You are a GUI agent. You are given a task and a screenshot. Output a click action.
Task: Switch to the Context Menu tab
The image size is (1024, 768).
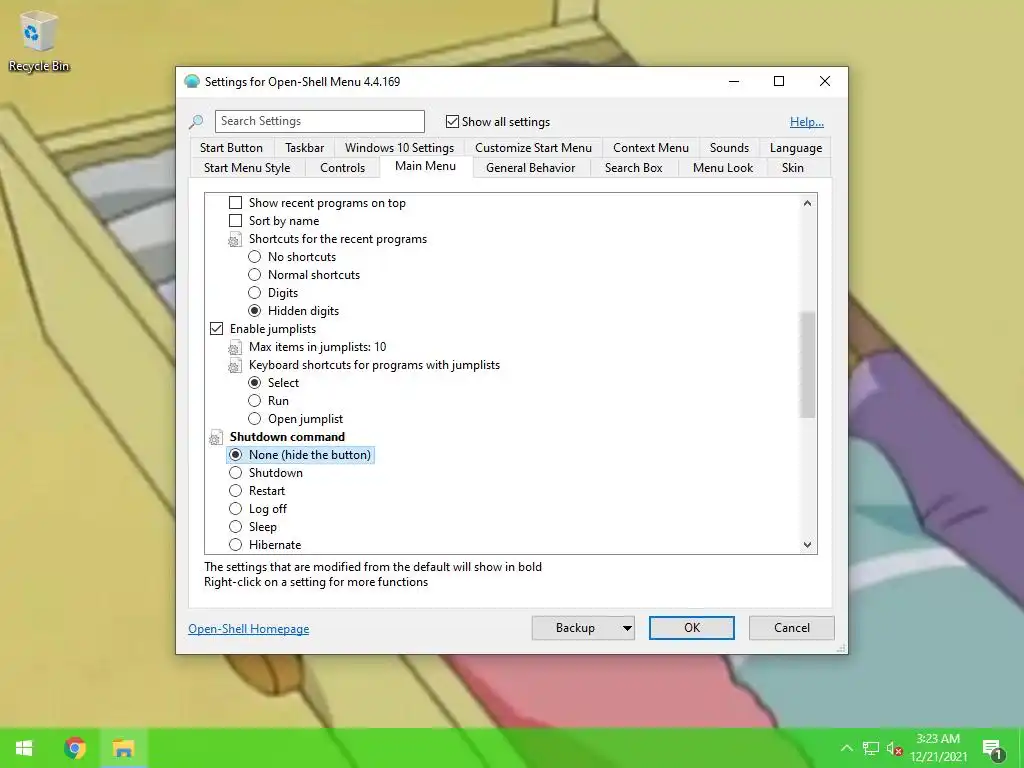650,148
